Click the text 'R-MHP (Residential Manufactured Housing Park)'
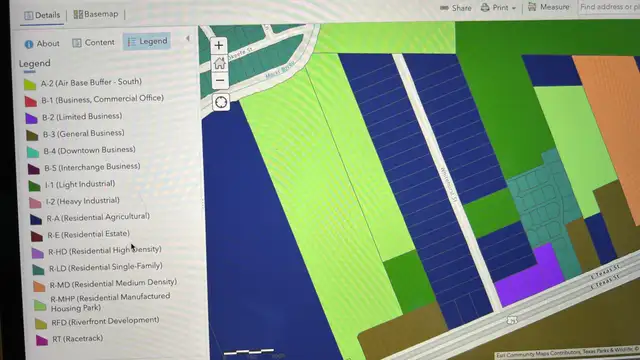The image size is (640, 360). [x=110, y=302]
